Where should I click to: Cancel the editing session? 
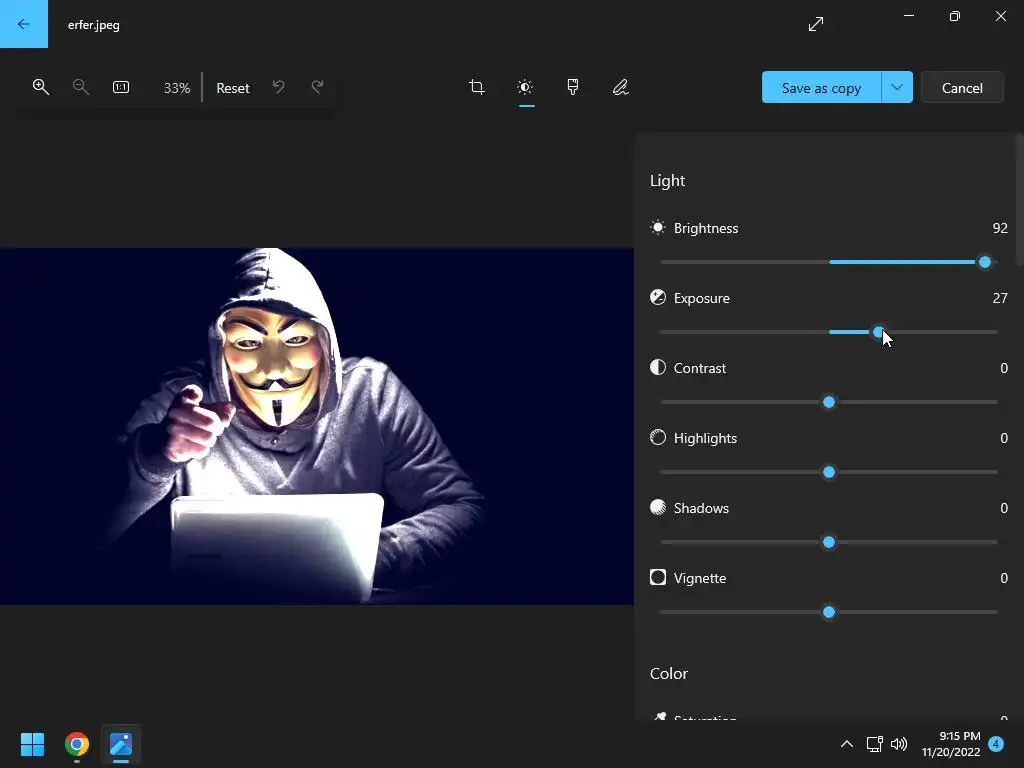(x=962, y=88)
